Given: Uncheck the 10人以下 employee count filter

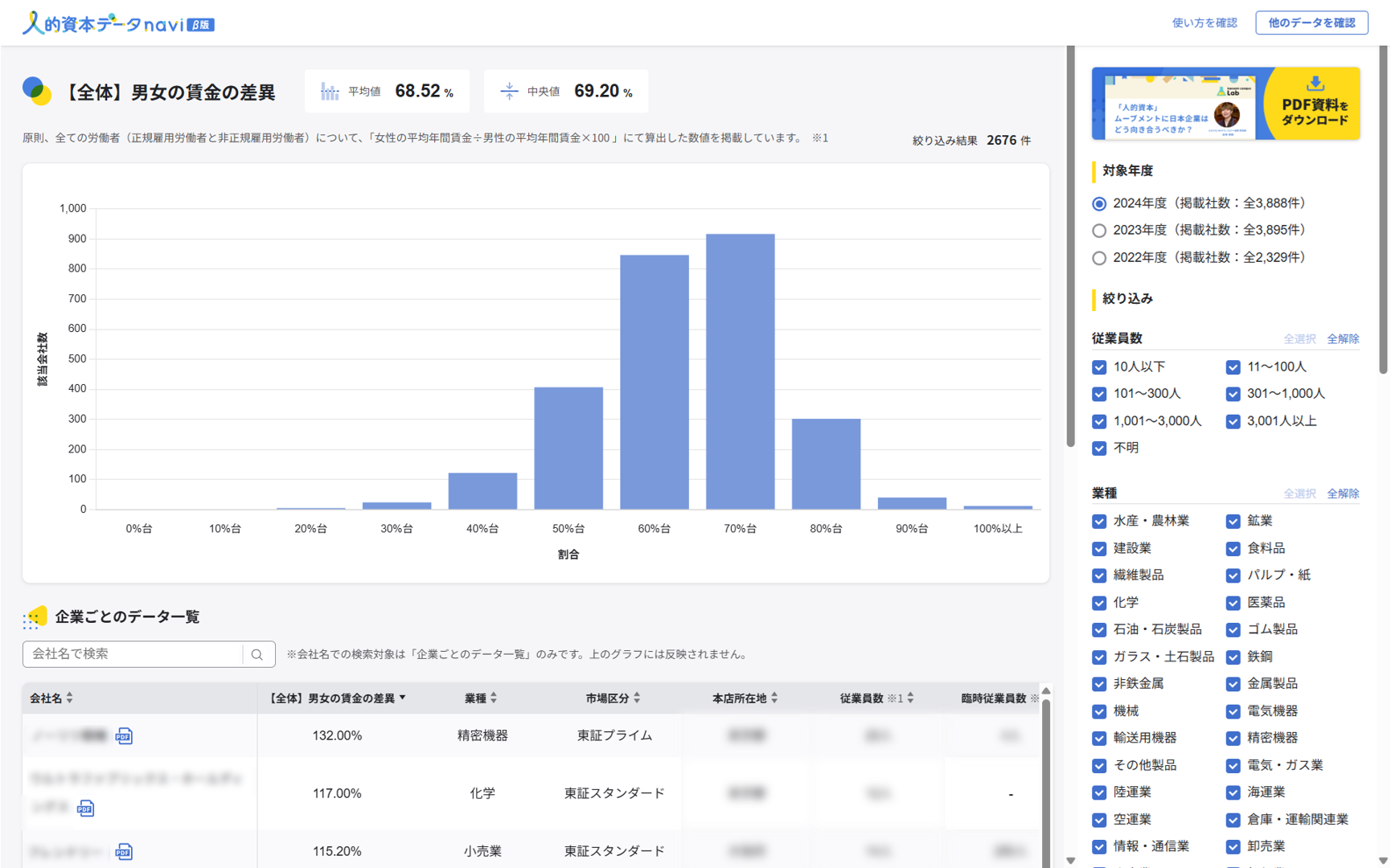Looking at the screenshot, I should point(1099,367).
